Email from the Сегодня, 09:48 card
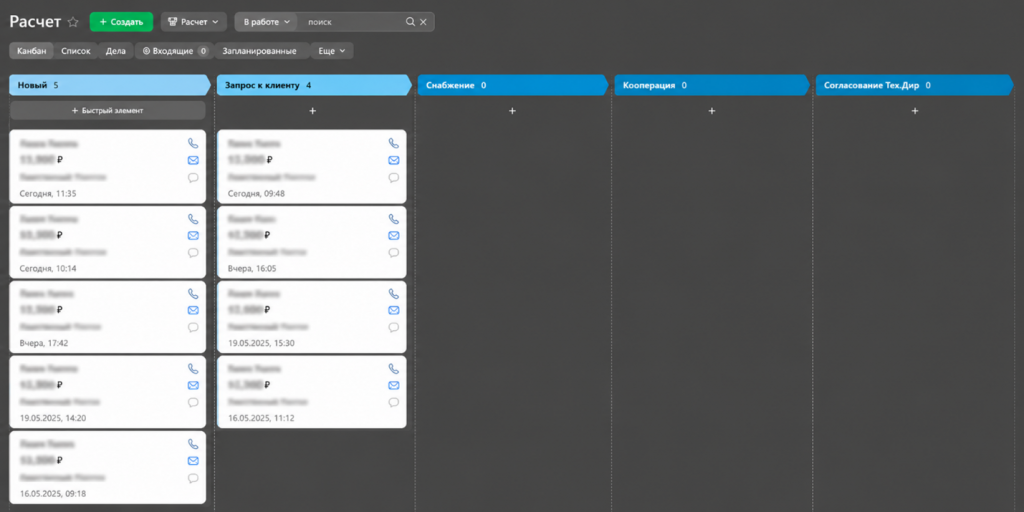 point(393,160)
